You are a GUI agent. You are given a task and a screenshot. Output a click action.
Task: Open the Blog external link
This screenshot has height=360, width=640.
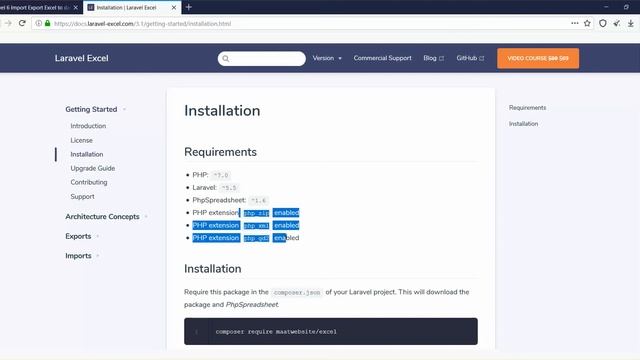[x=433, y=58]
